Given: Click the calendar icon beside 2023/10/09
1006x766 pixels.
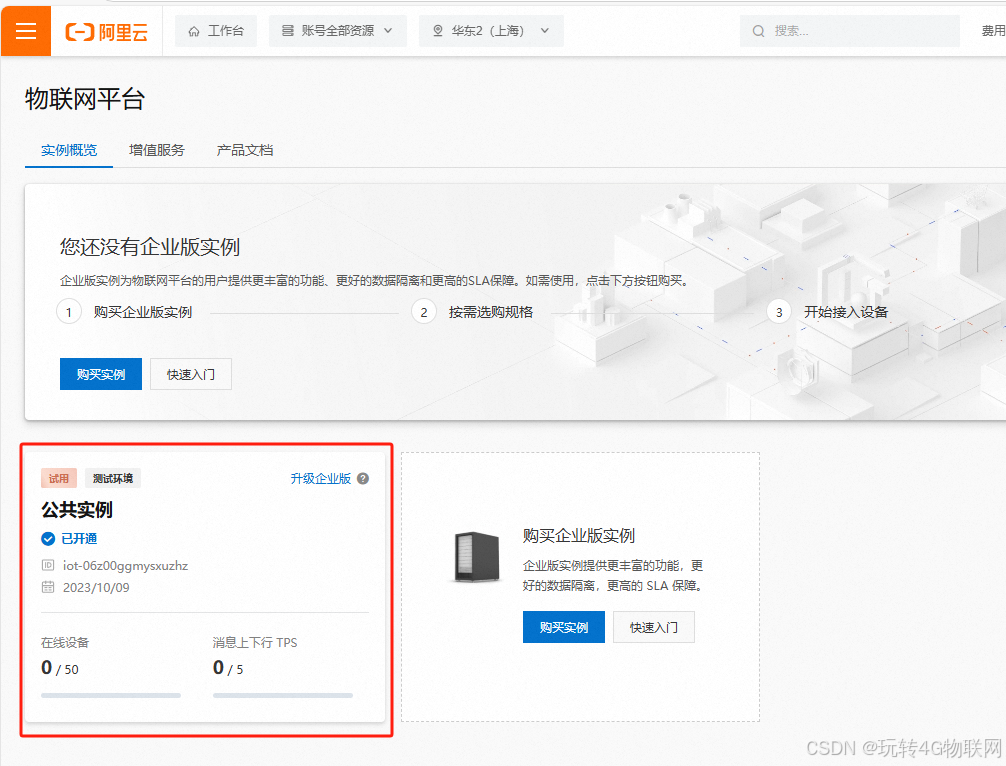Looking at the screenshot, I should point(48,587).
